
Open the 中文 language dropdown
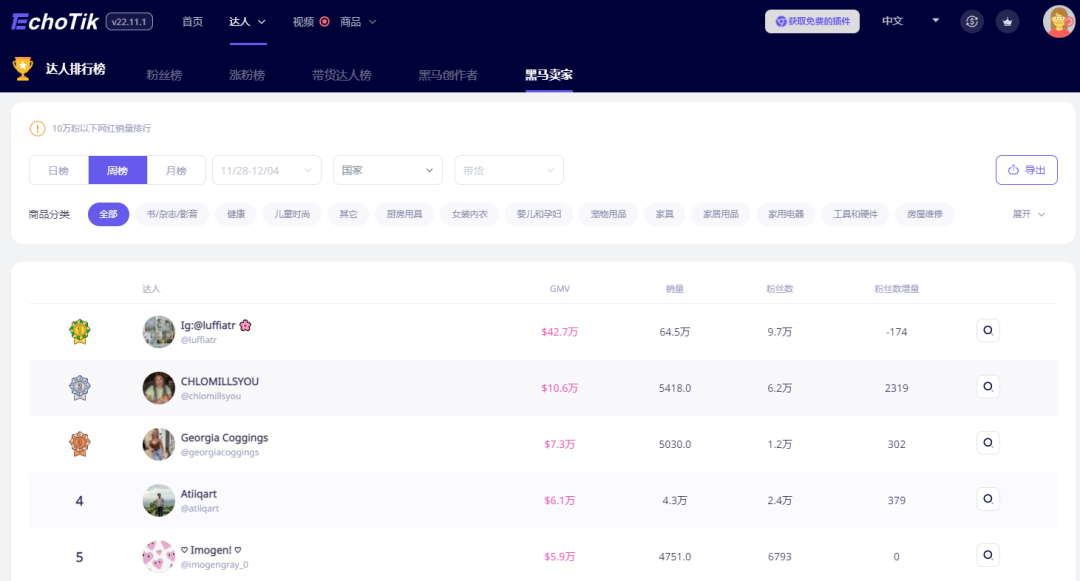point(911,21)
